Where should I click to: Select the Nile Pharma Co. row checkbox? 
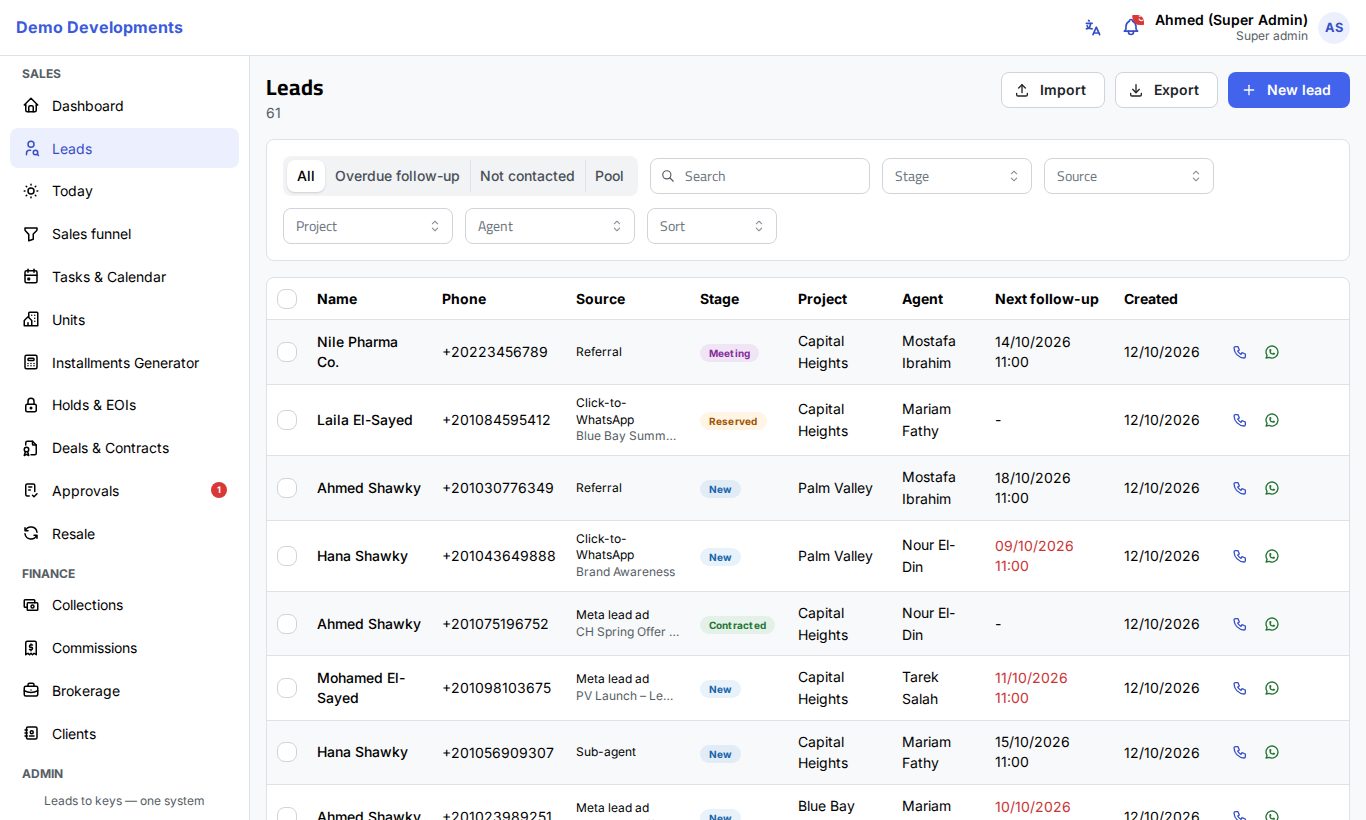(287, 352)
